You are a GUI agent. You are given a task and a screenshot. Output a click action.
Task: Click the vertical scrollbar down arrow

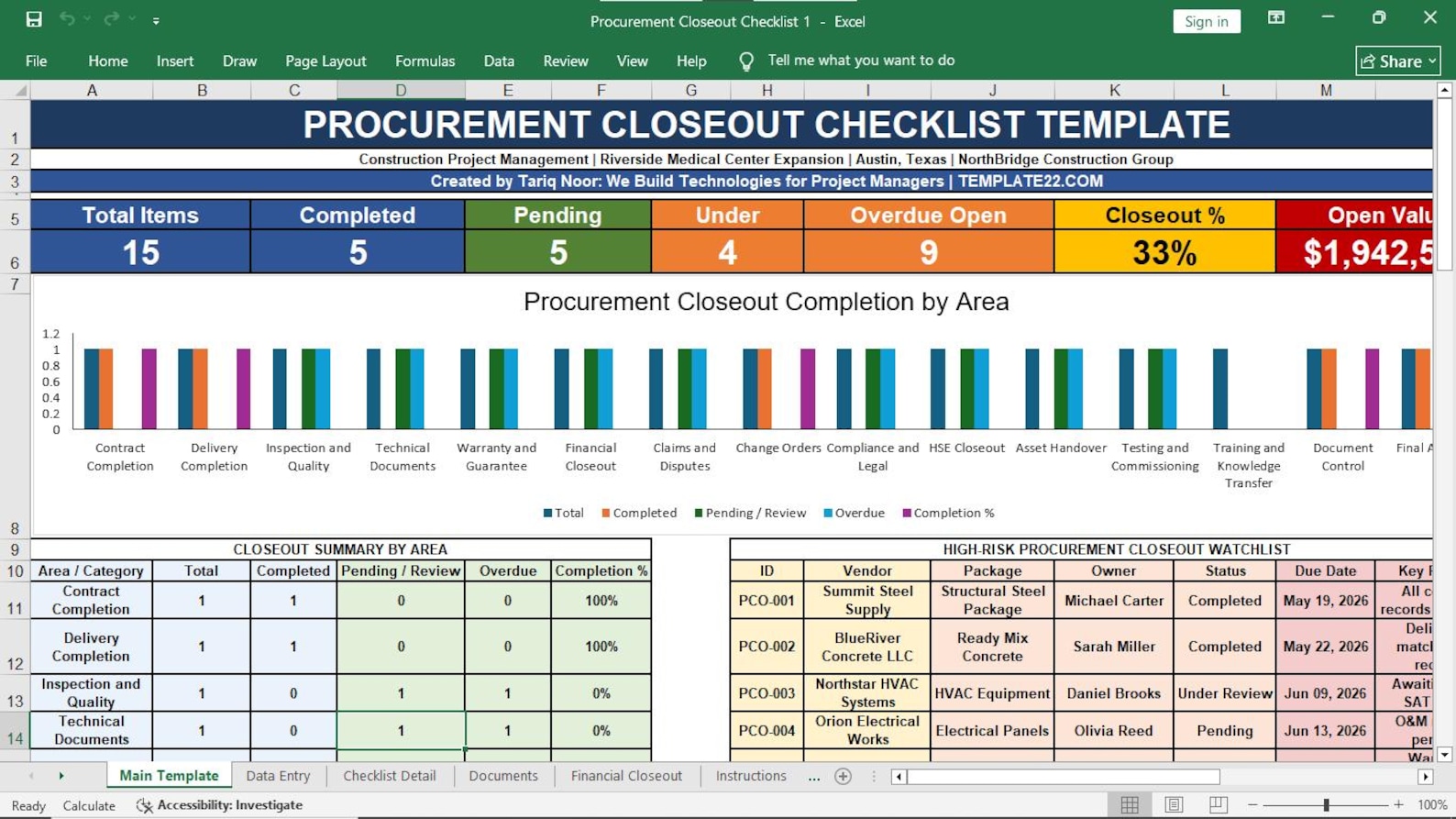point(1444,755)
